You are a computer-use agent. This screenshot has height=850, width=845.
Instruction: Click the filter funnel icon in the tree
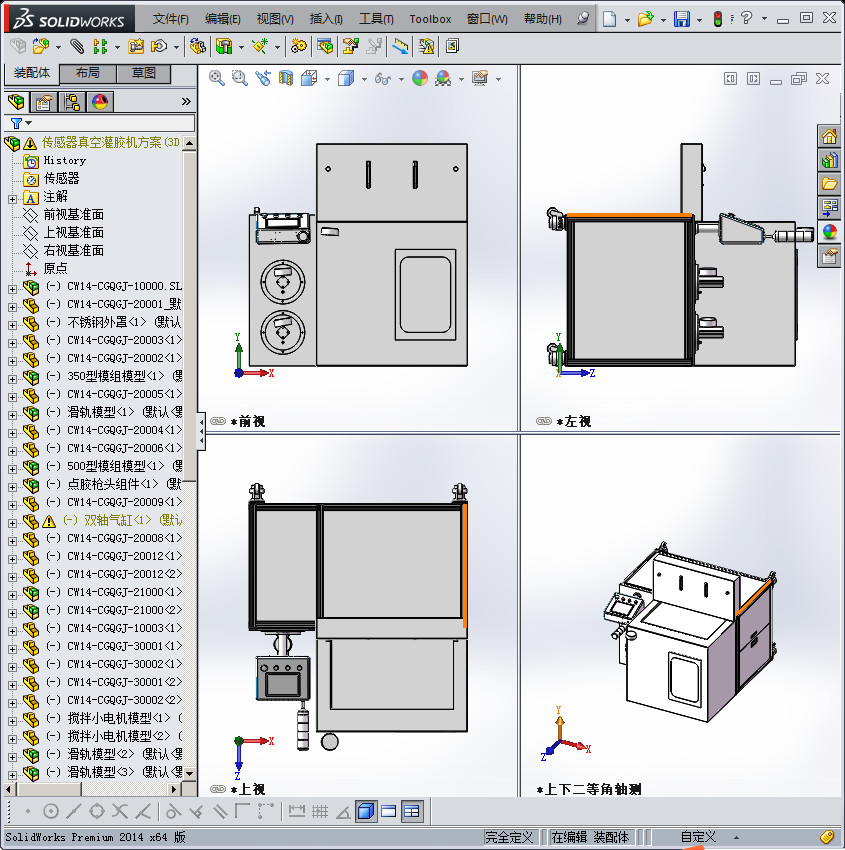(x=16, y=124)
